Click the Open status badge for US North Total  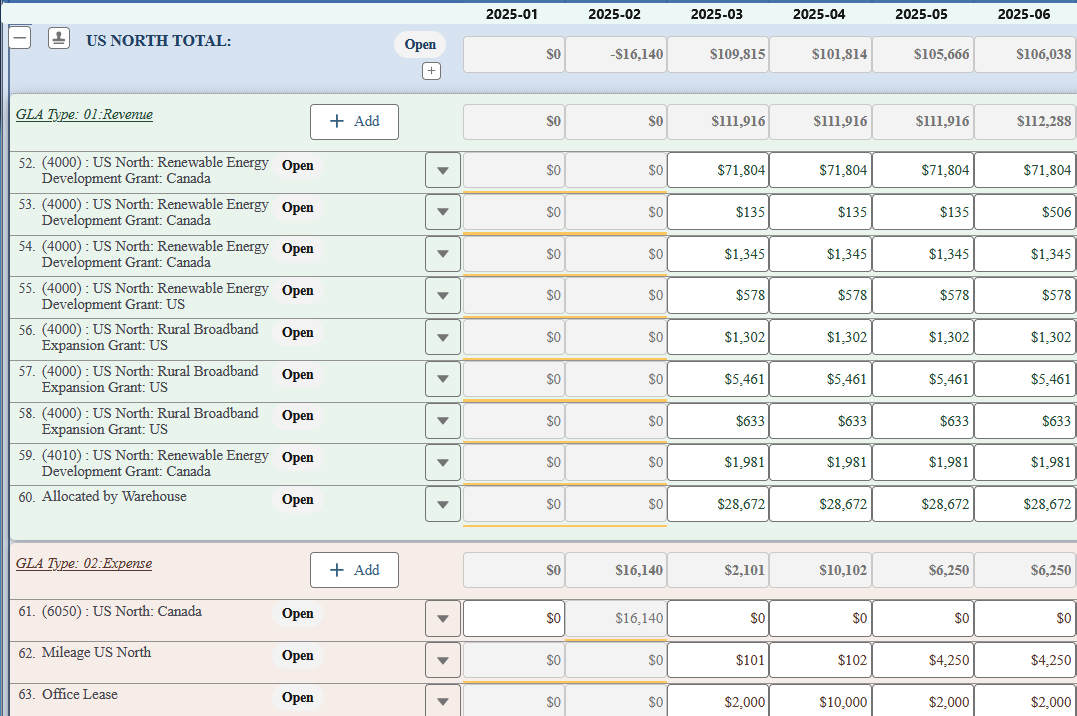tap(420, 45)
